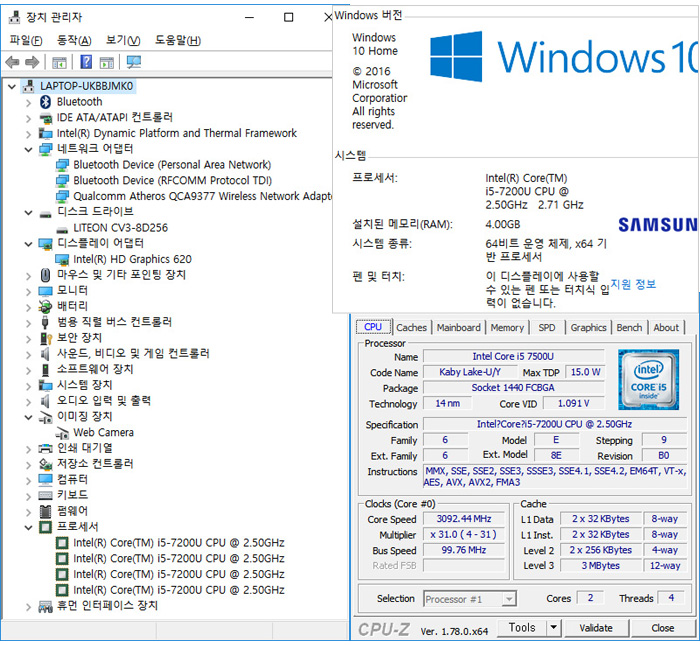The height and width of the screenshot is (645, 700).
Task: Click the 오디오 입력 및 출력 speaker icon
Action: coord(45,401)
